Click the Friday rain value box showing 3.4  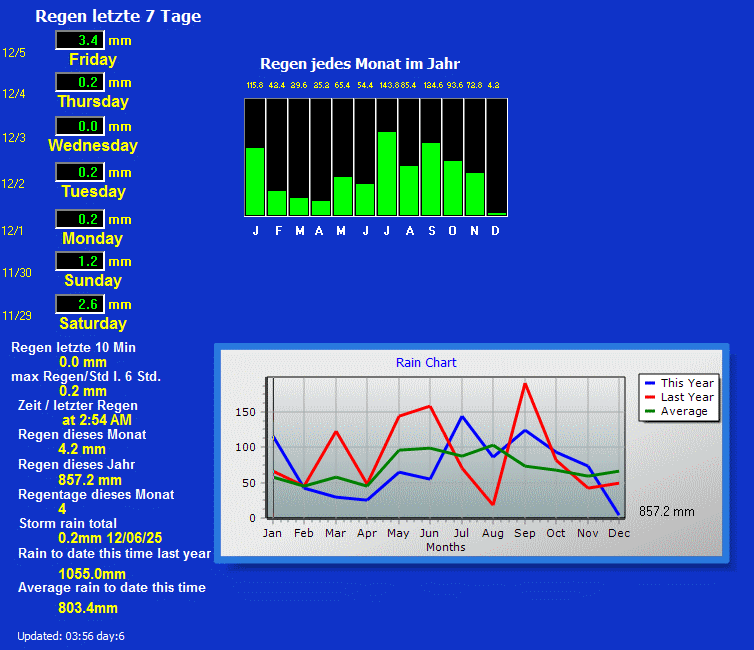pyautogui.click(x=79, y=40)
